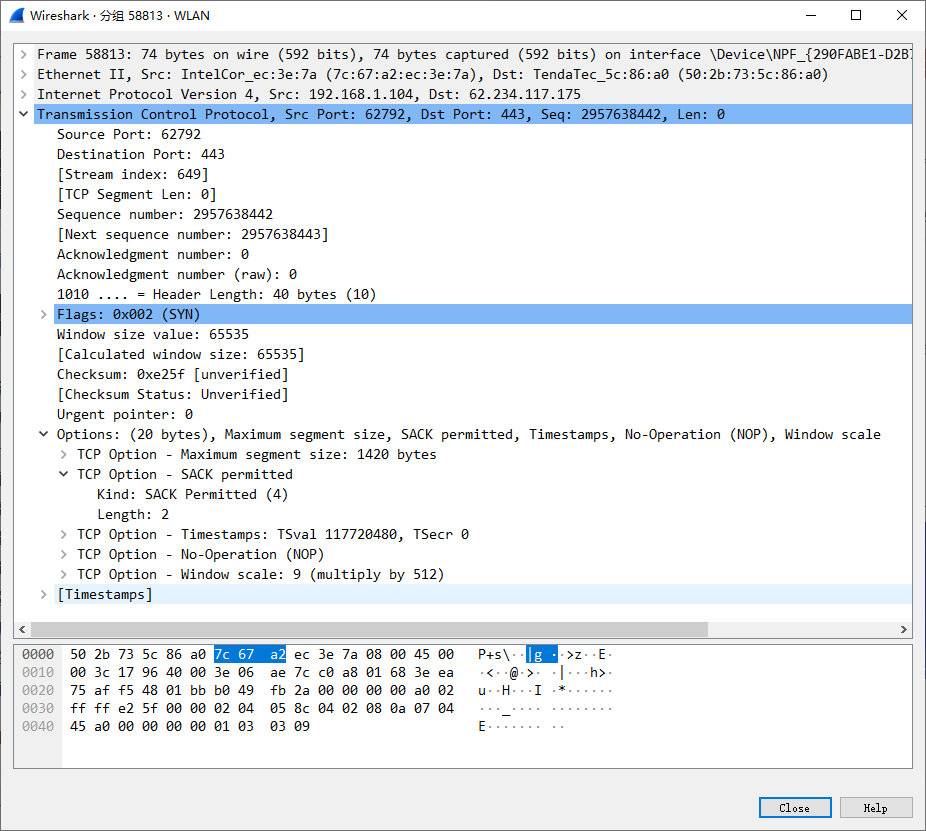Click highlighted hex bytes 7c 67 a2

coord(250,654)
